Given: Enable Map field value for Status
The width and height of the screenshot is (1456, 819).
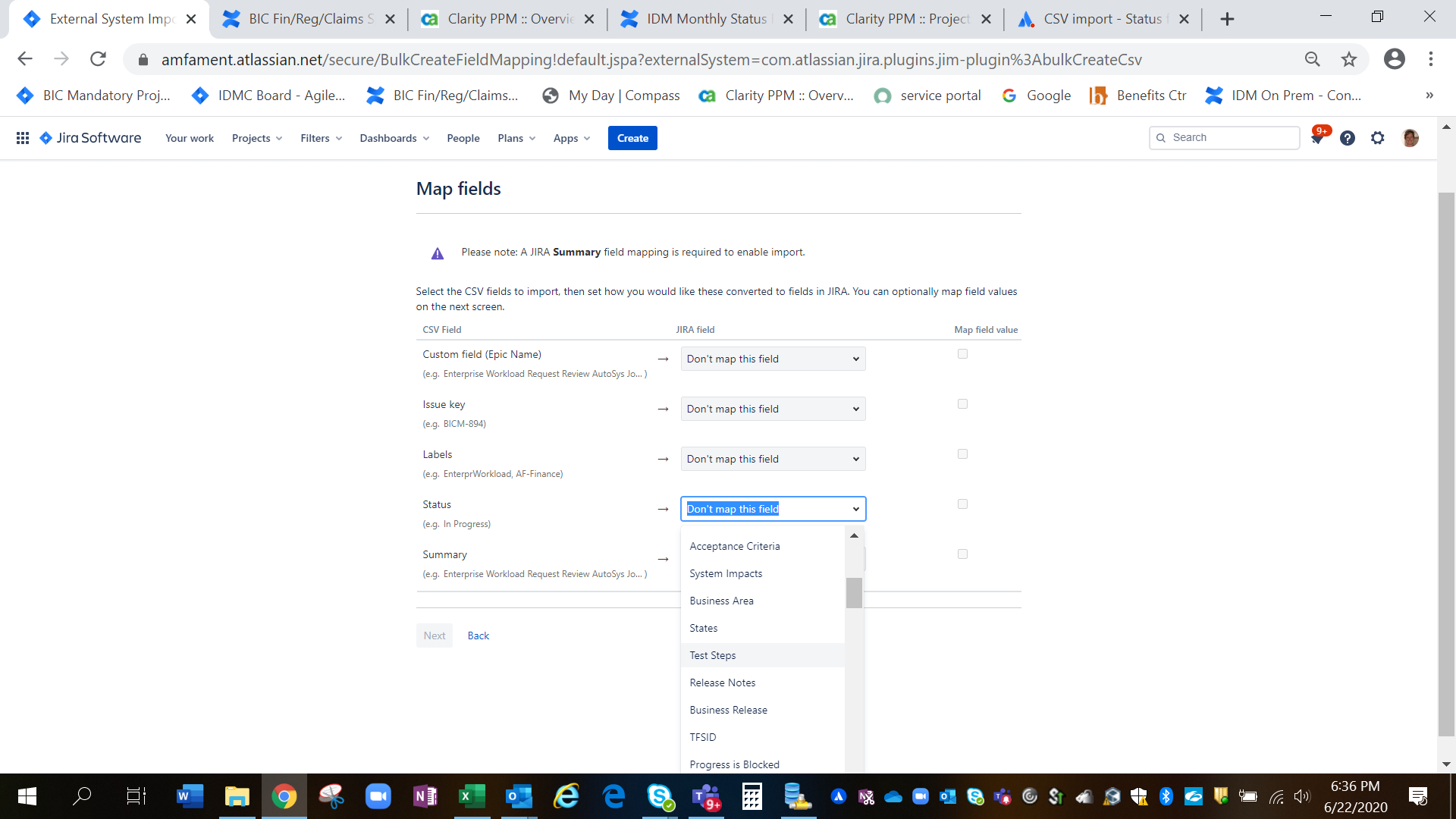Looking at the screenshot, I should click(962, 504).
